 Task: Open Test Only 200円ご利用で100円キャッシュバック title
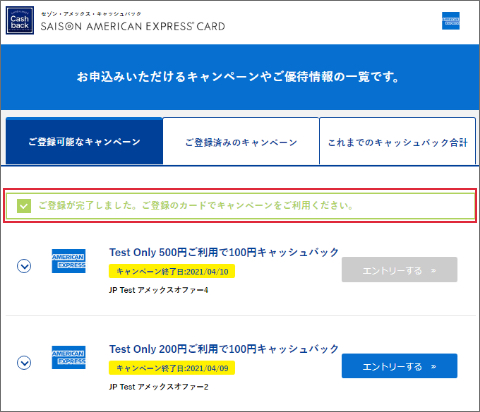224,349
